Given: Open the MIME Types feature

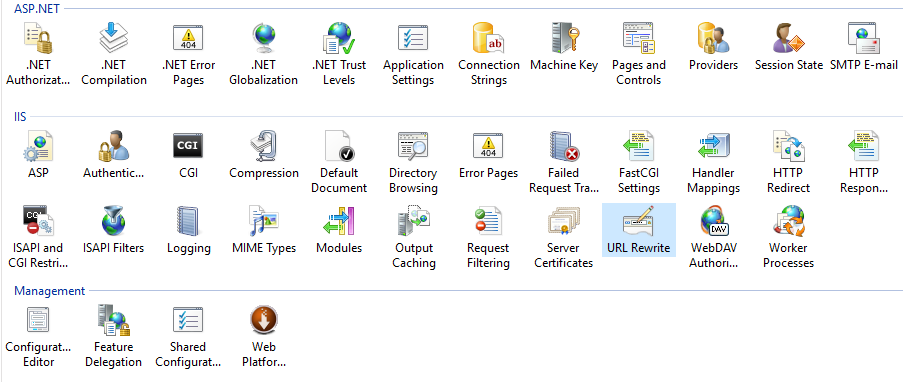Looking at the screenshot, I should tap(264, 230).
